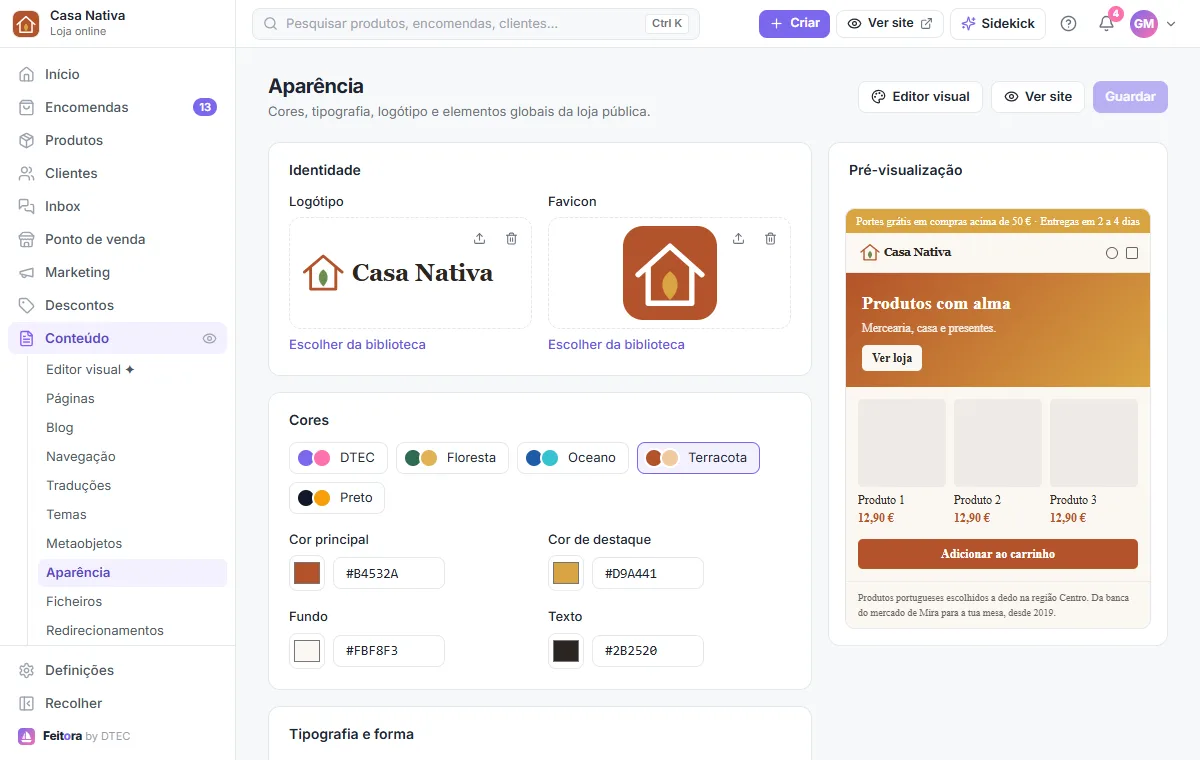1200x760 pixels.
Task: Click the Criar button
Action: click(794, 24)
